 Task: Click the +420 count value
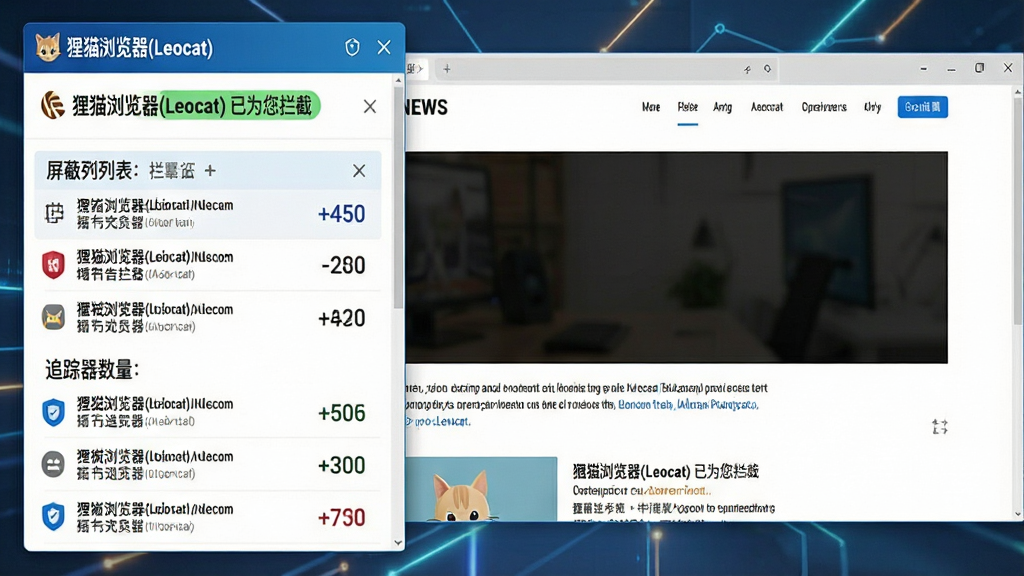click(342, 318)
